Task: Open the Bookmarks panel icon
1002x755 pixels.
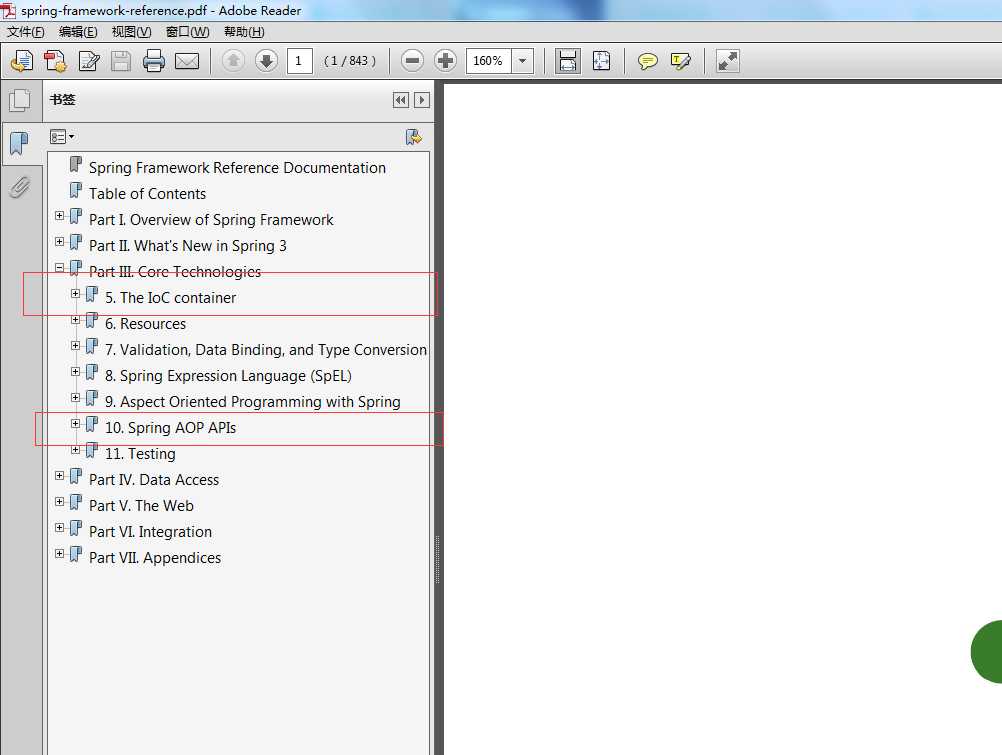Action: point(20,143)
